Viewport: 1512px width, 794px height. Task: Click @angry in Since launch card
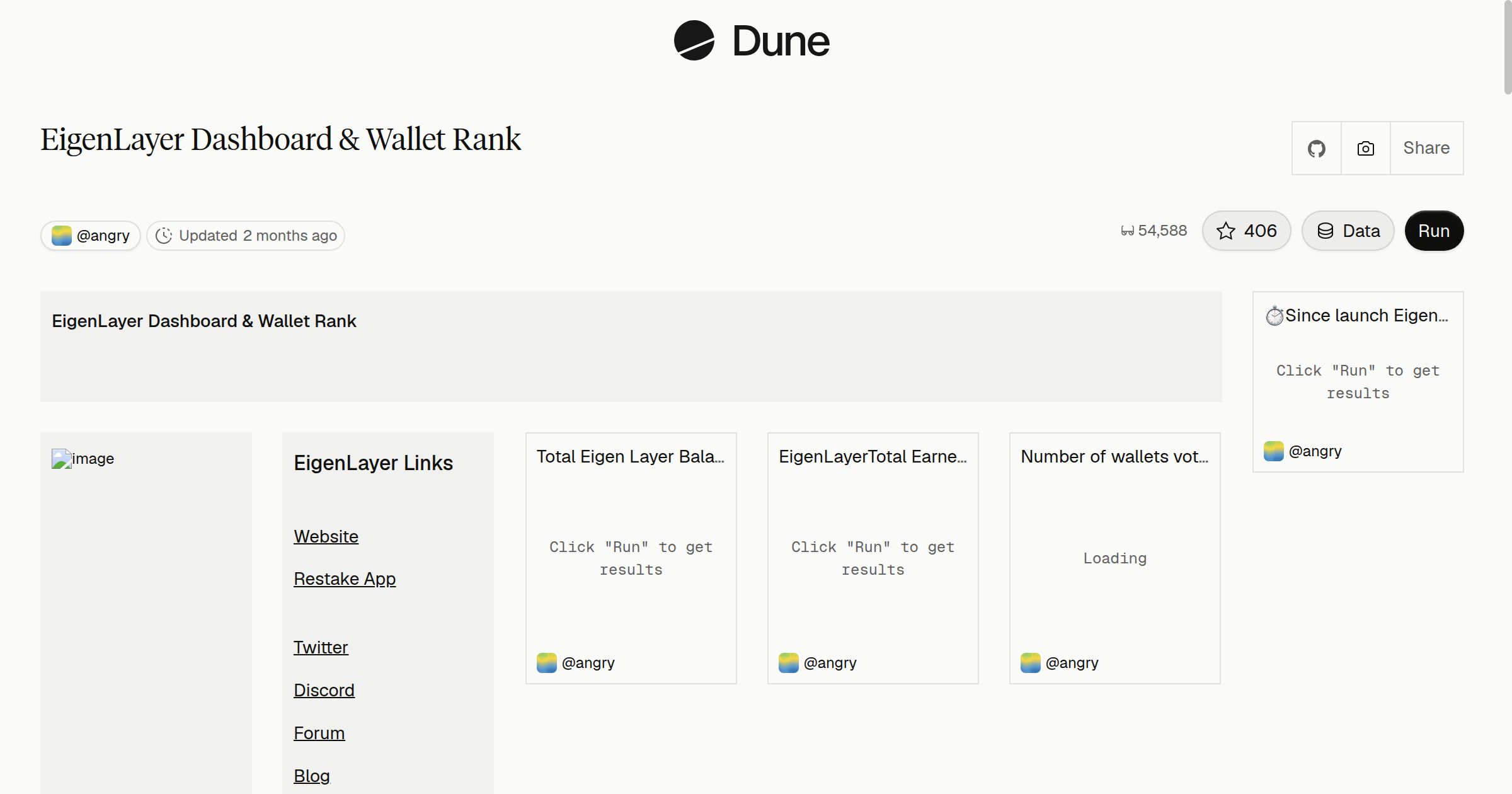[1303, 451]
